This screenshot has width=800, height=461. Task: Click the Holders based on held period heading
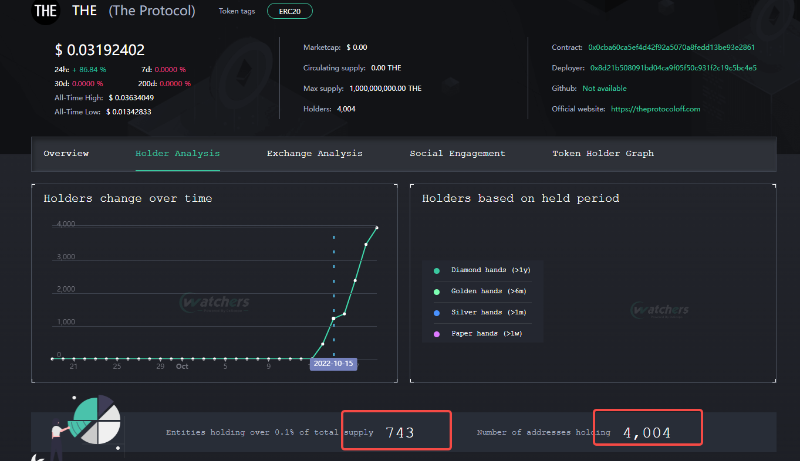click(520, 198)
